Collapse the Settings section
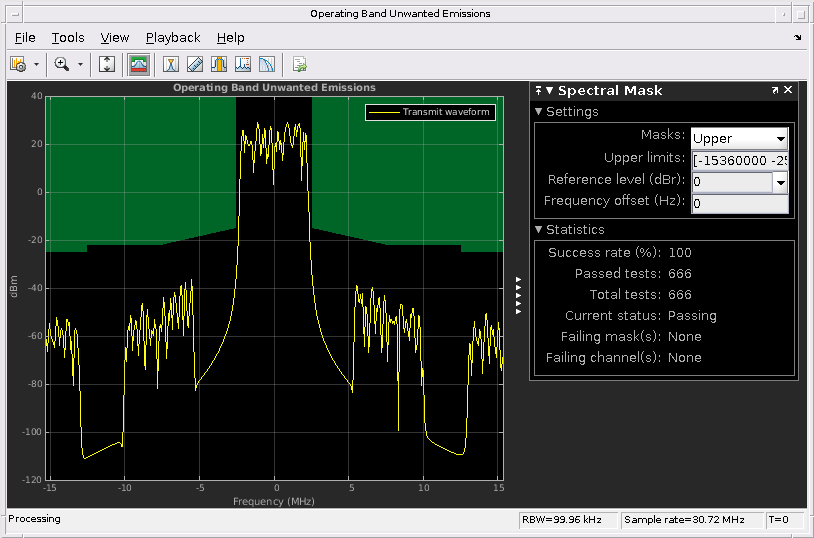This screenshot has width=814, height=538. click(540, 112)
